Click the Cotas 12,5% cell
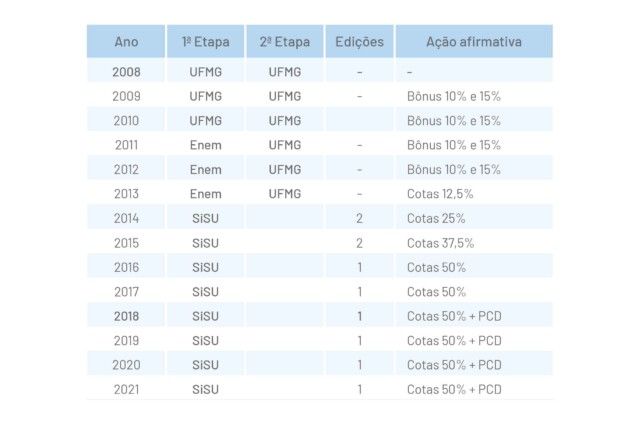Screen dimensions: 640x445 [x=440, y=193]
